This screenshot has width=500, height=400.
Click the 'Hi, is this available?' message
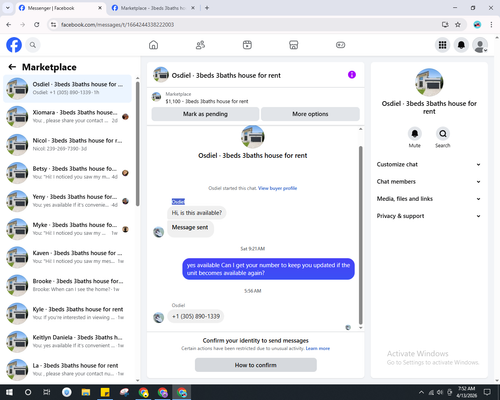197,213
